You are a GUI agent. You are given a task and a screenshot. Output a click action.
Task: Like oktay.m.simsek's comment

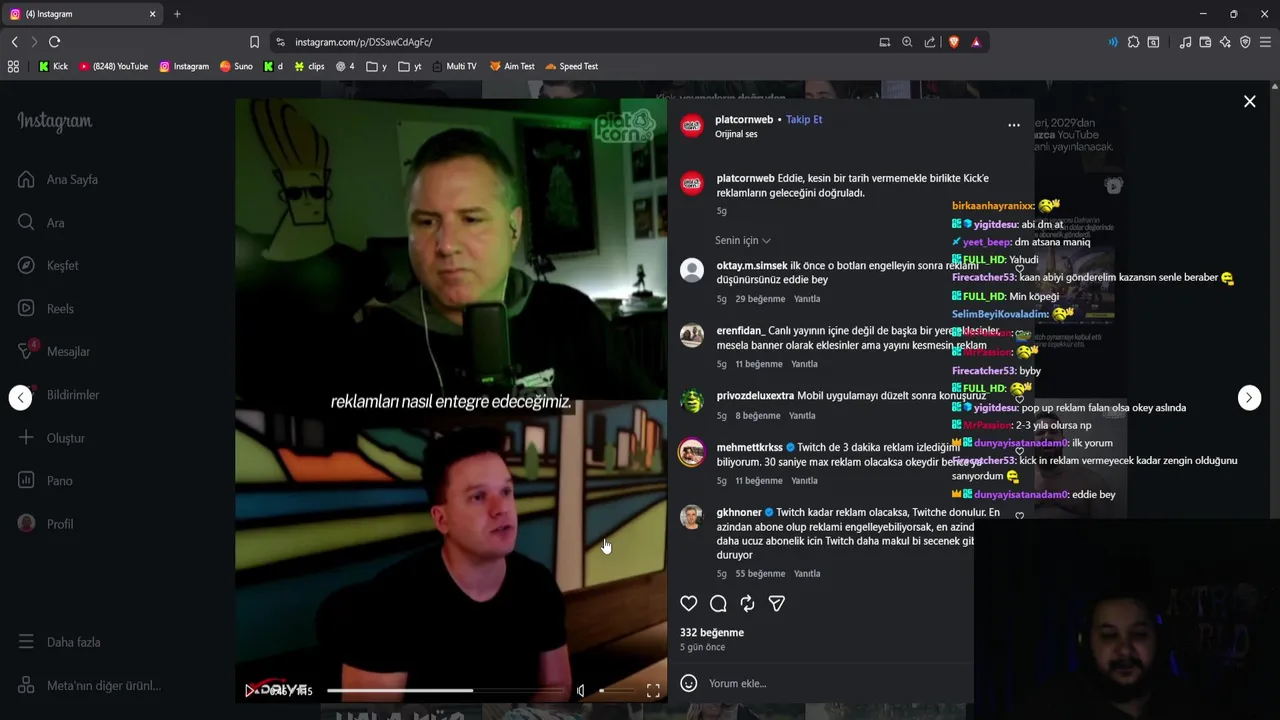click(x=1019, y=269)
